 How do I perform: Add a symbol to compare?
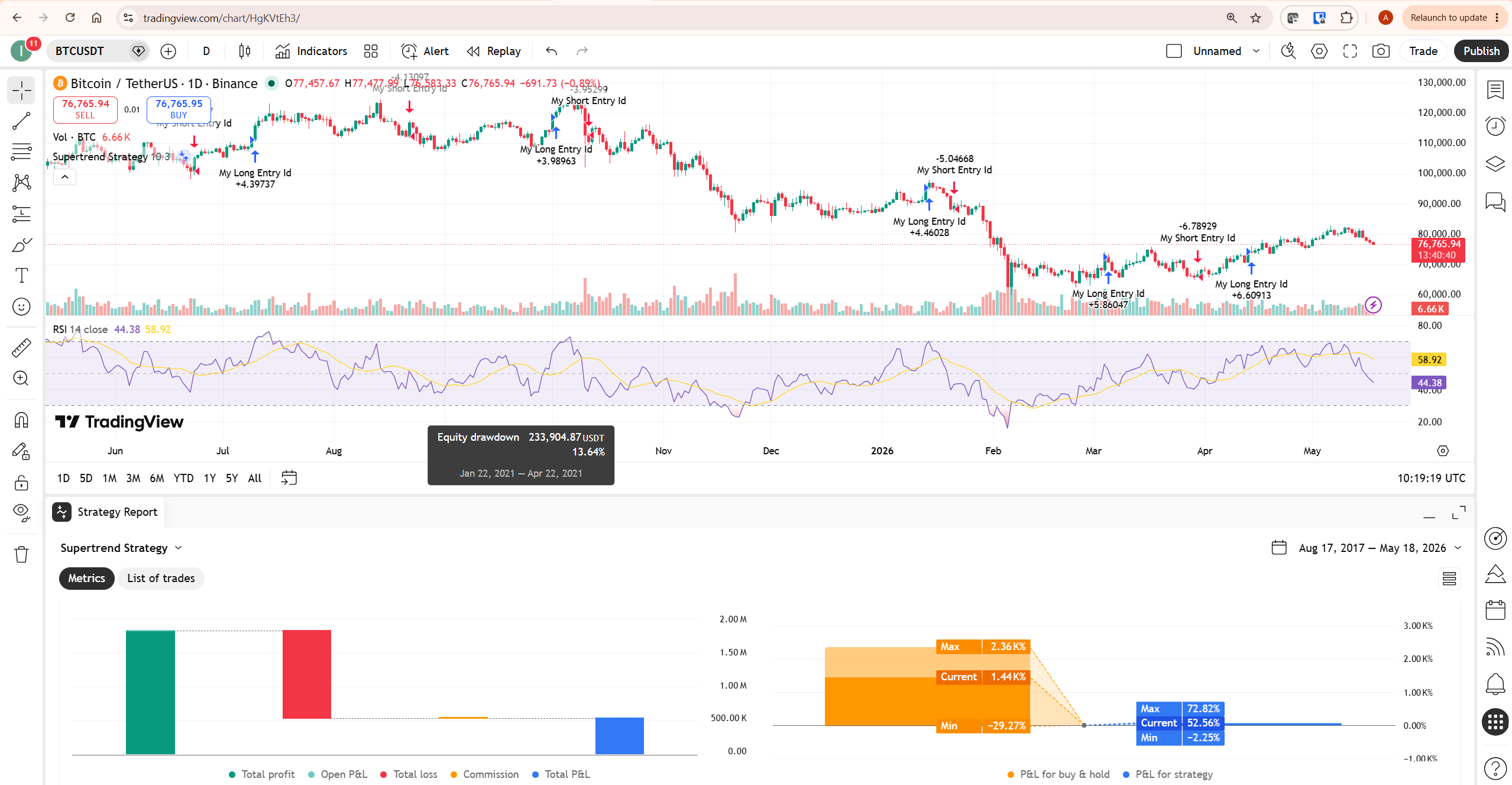(x=169, y=51)
